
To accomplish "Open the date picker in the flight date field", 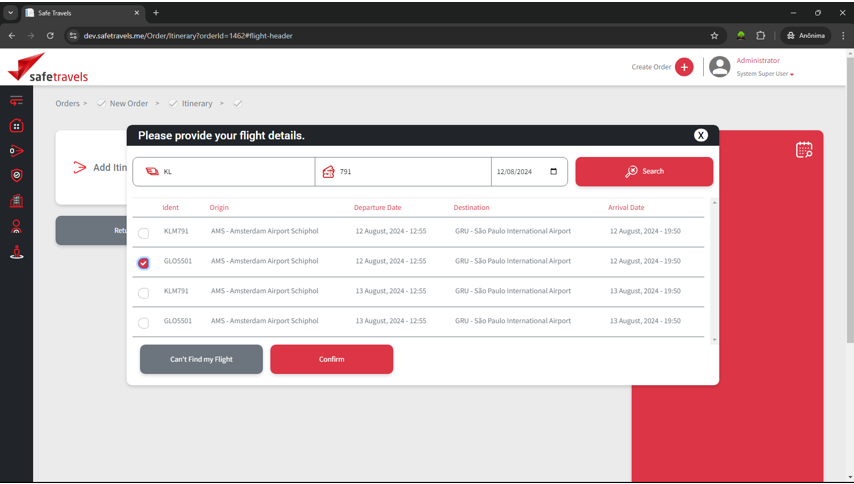I will pyautogui.click(x=554, y=172).
